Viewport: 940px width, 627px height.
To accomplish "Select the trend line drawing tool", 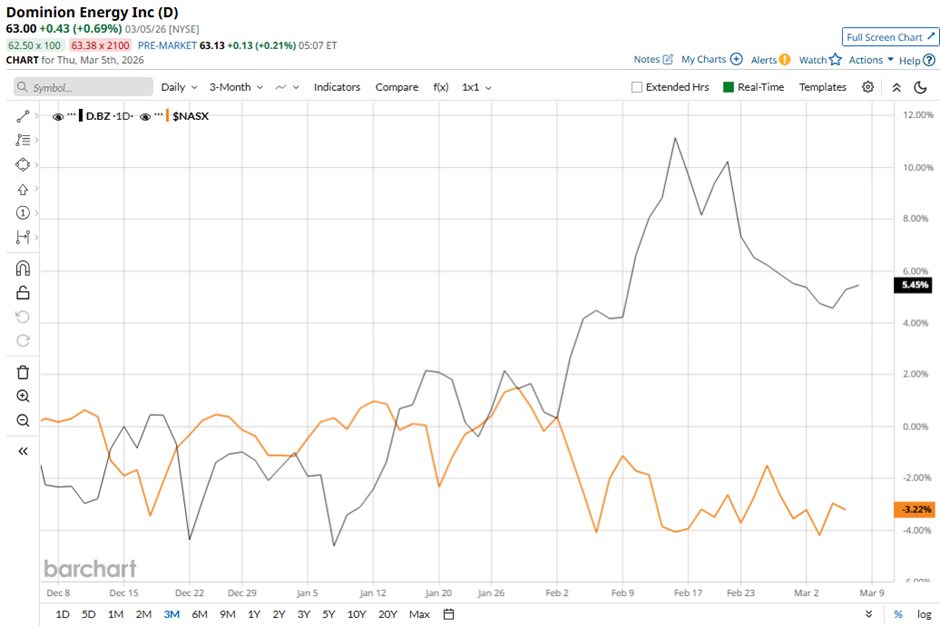I will pyautogui.click(x=23, y=116).
